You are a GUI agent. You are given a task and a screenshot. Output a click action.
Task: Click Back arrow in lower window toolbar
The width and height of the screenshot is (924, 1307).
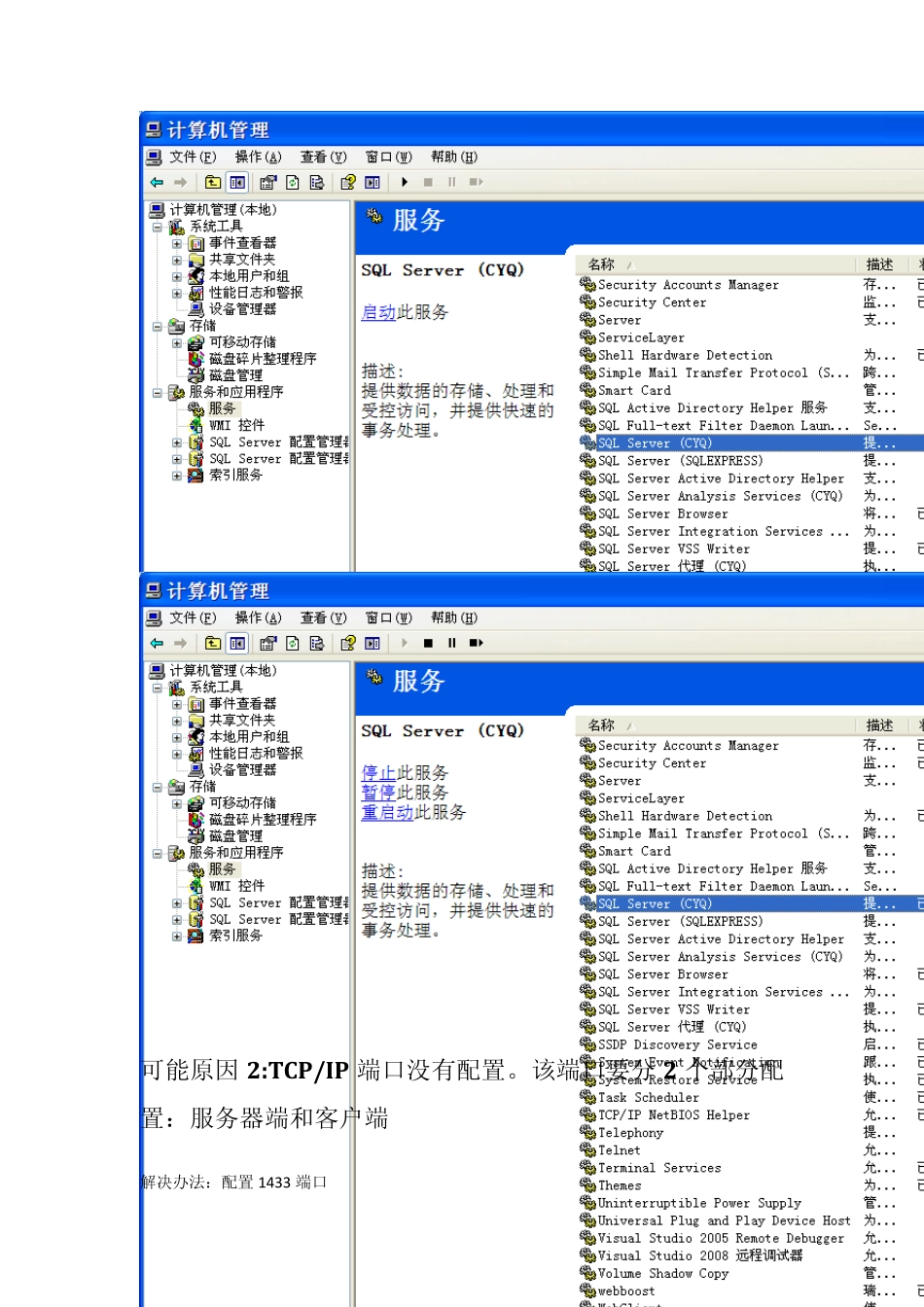(x=157, y=643)
